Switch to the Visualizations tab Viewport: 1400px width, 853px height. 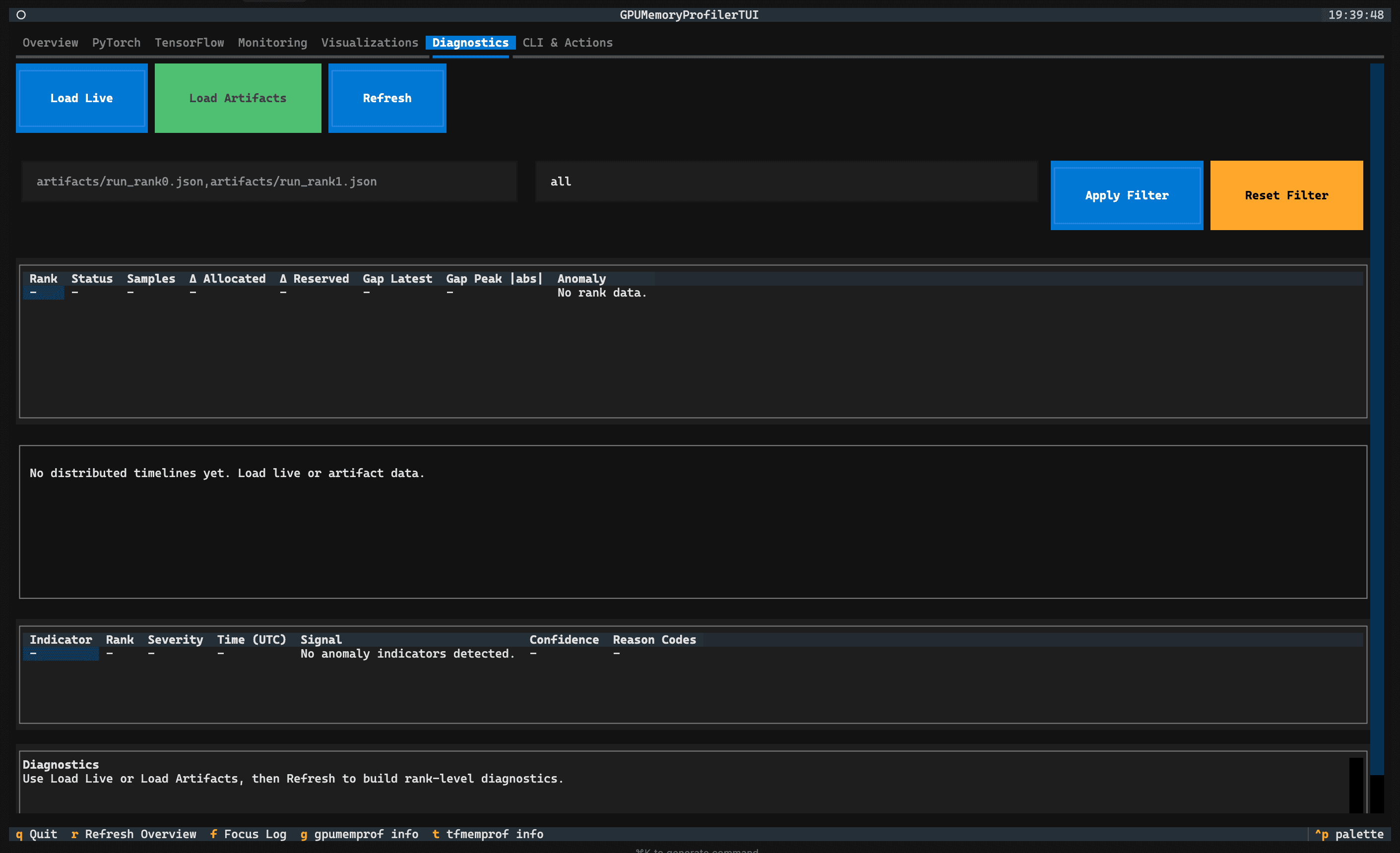coord(370,43)
